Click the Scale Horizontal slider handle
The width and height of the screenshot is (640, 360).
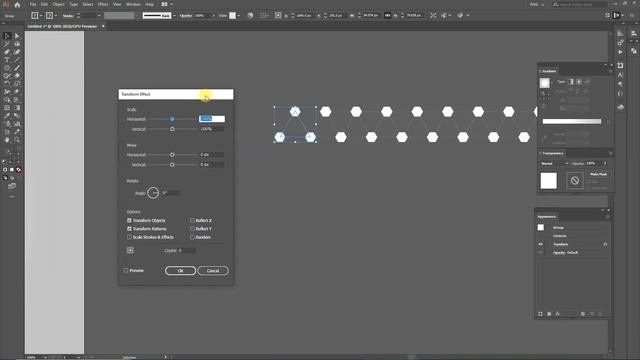[x=172, y=119]
